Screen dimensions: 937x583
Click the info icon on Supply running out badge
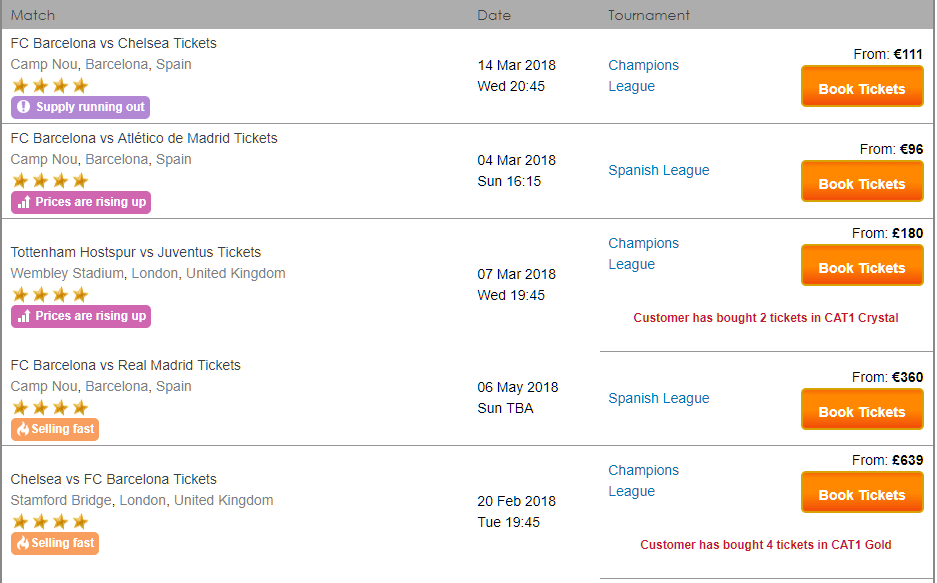tap(23, 108)
